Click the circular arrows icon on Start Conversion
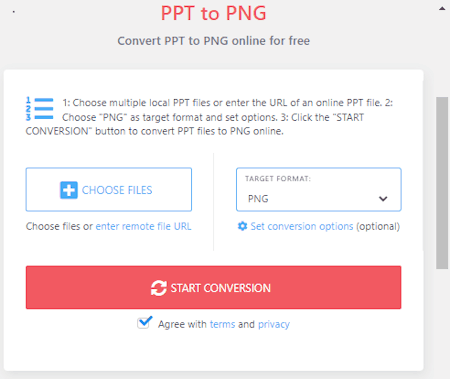This screenshot has width=450, height=379. click(x=159, y=288)
